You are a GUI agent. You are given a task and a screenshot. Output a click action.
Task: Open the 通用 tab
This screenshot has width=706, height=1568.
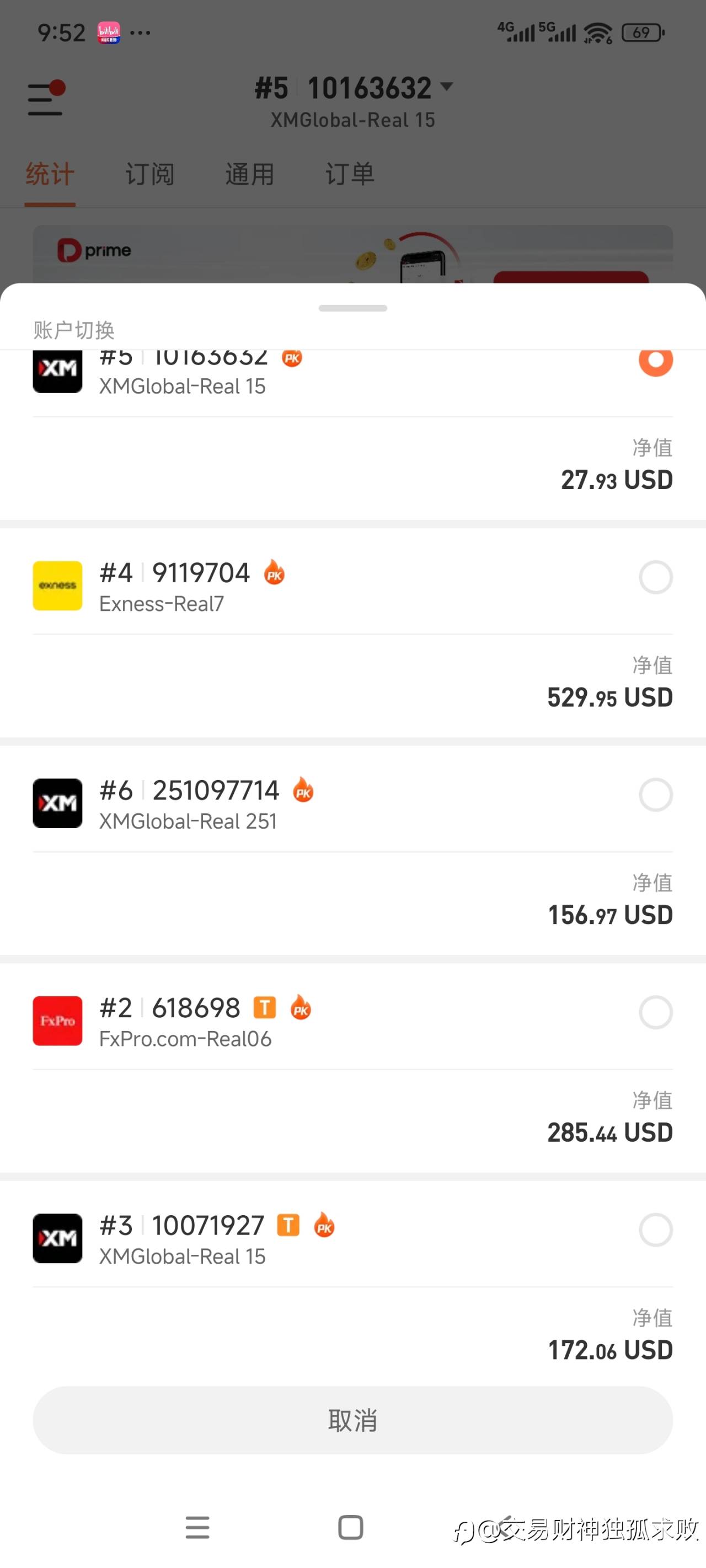pyautogui.click(x=250, y=174)
